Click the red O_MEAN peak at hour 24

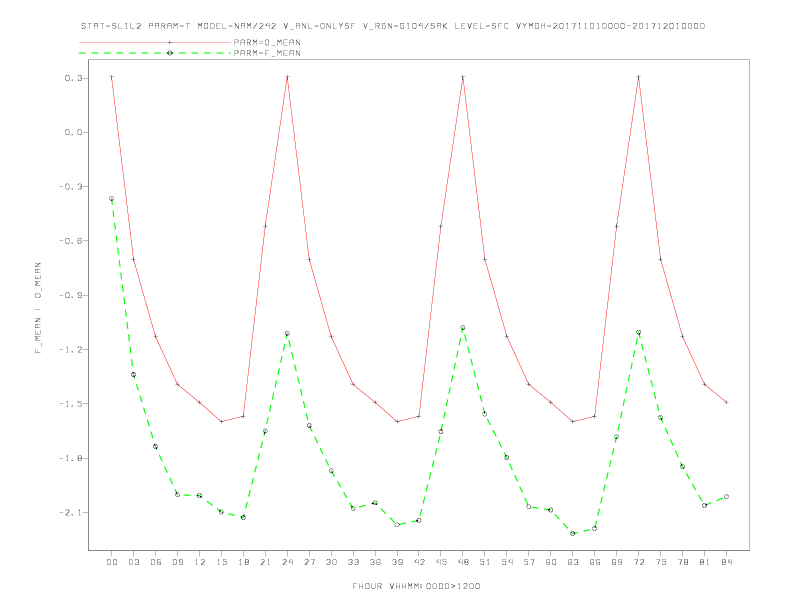pos(287,77)
